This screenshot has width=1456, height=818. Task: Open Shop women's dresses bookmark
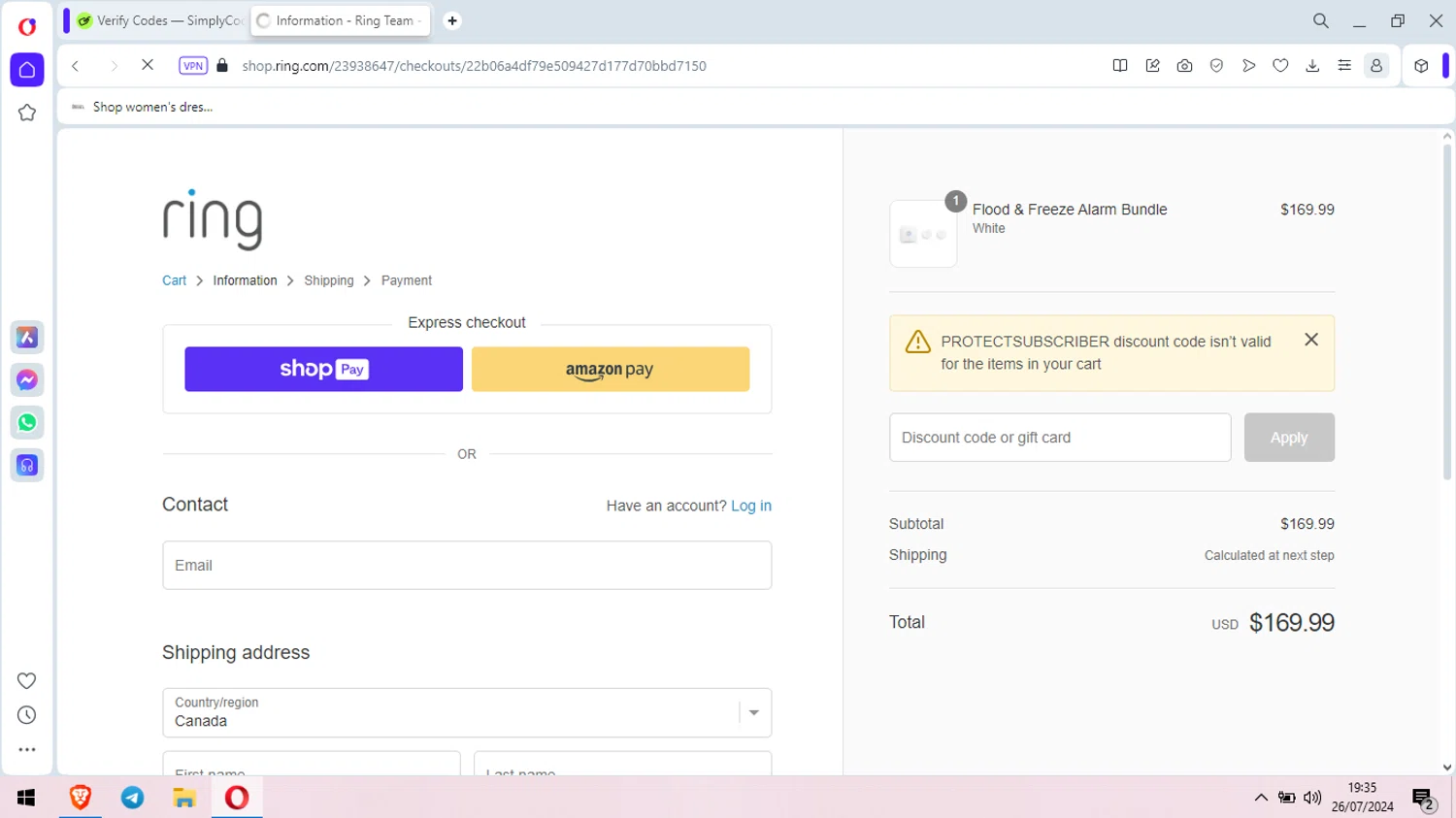tap(142, 107)
